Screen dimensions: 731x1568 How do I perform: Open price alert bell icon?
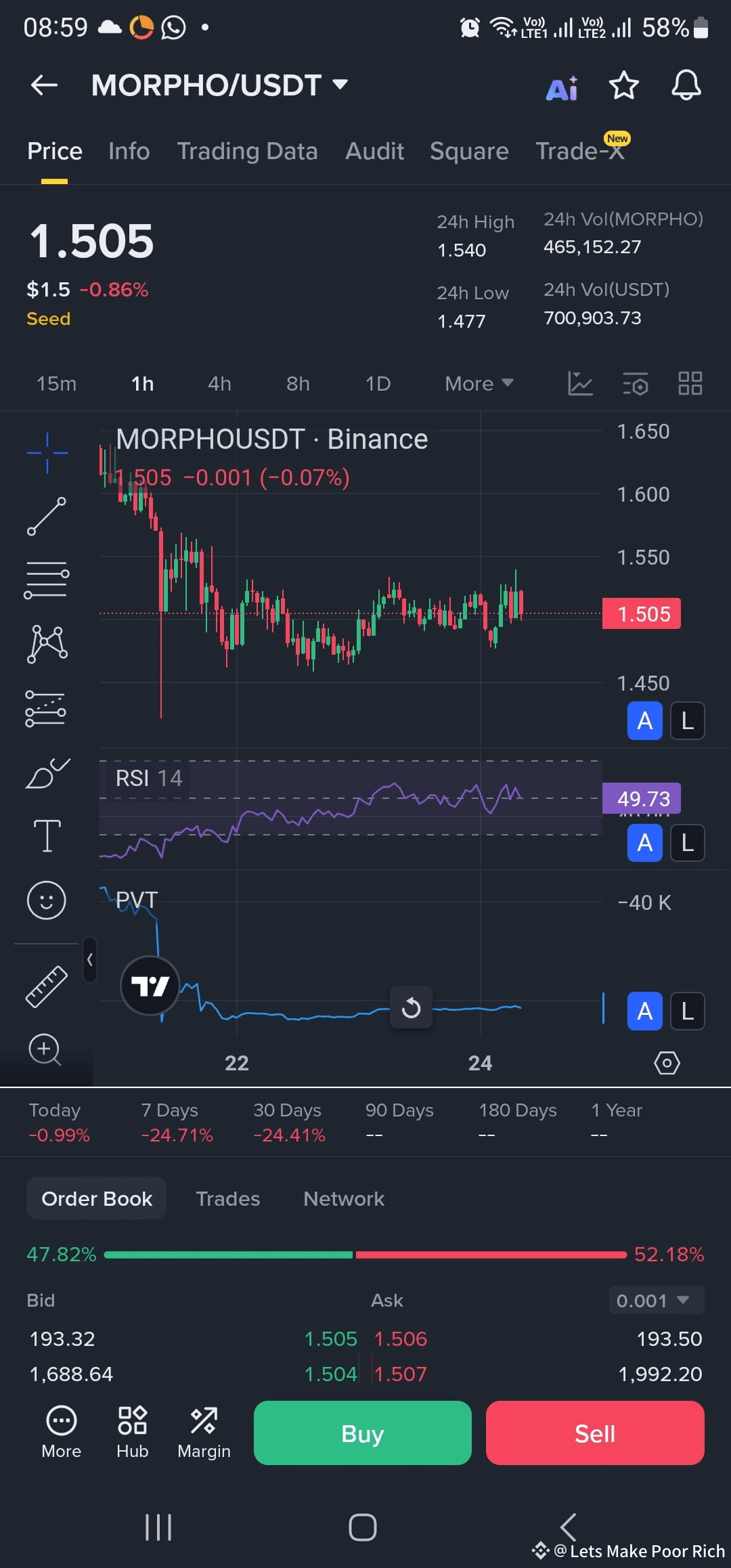[x=686, y=86]
